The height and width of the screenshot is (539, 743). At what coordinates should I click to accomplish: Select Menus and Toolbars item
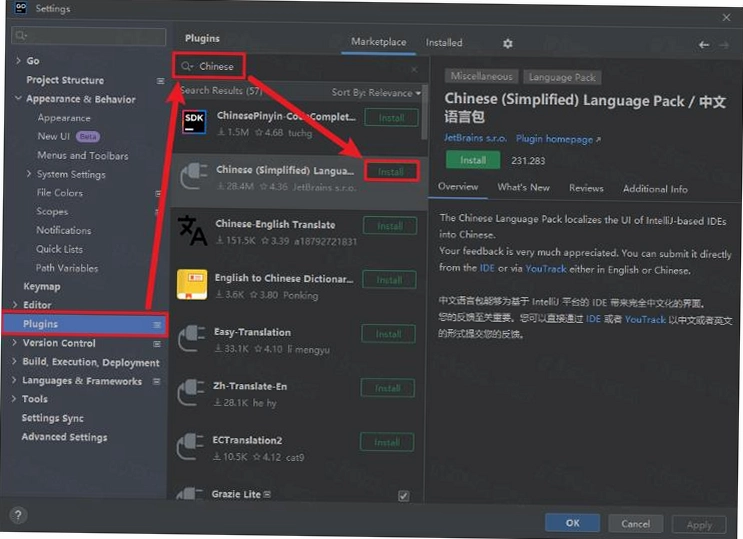point(82,155)
